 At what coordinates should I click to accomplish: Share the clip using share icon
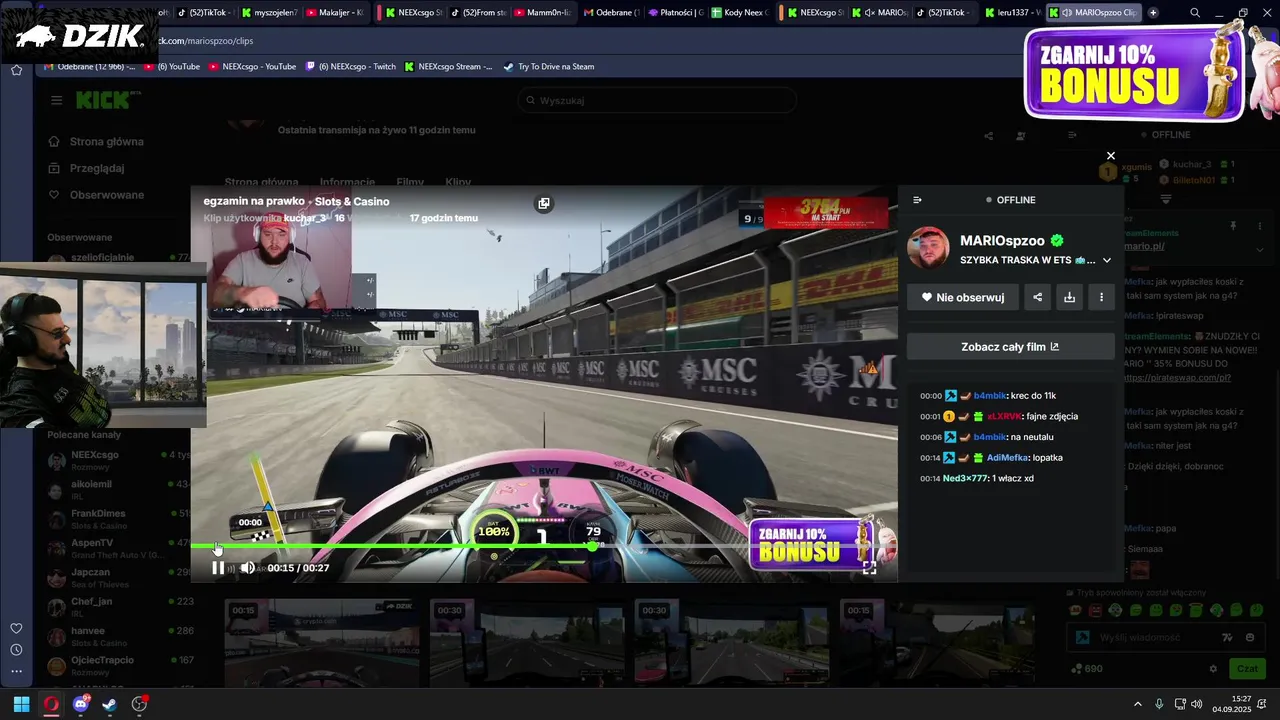(1037, 297)
